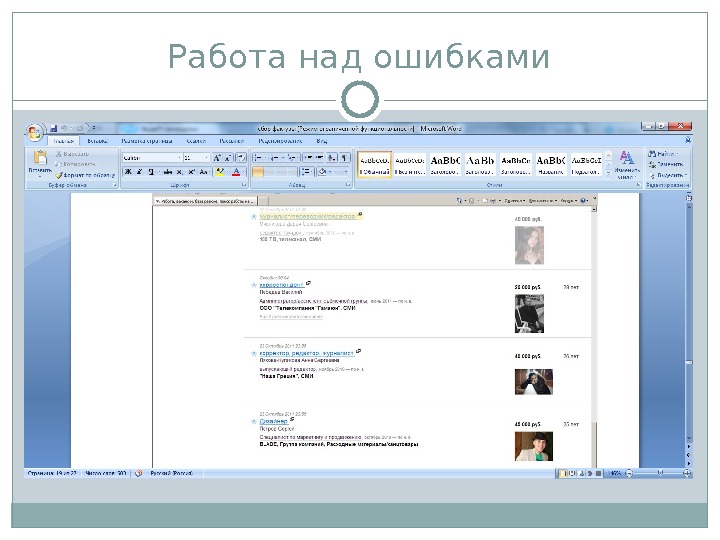The width and height of the screenshot is (720, 540).
Task: Click the zoom slider in status bar
Action: tap(658, 473)
